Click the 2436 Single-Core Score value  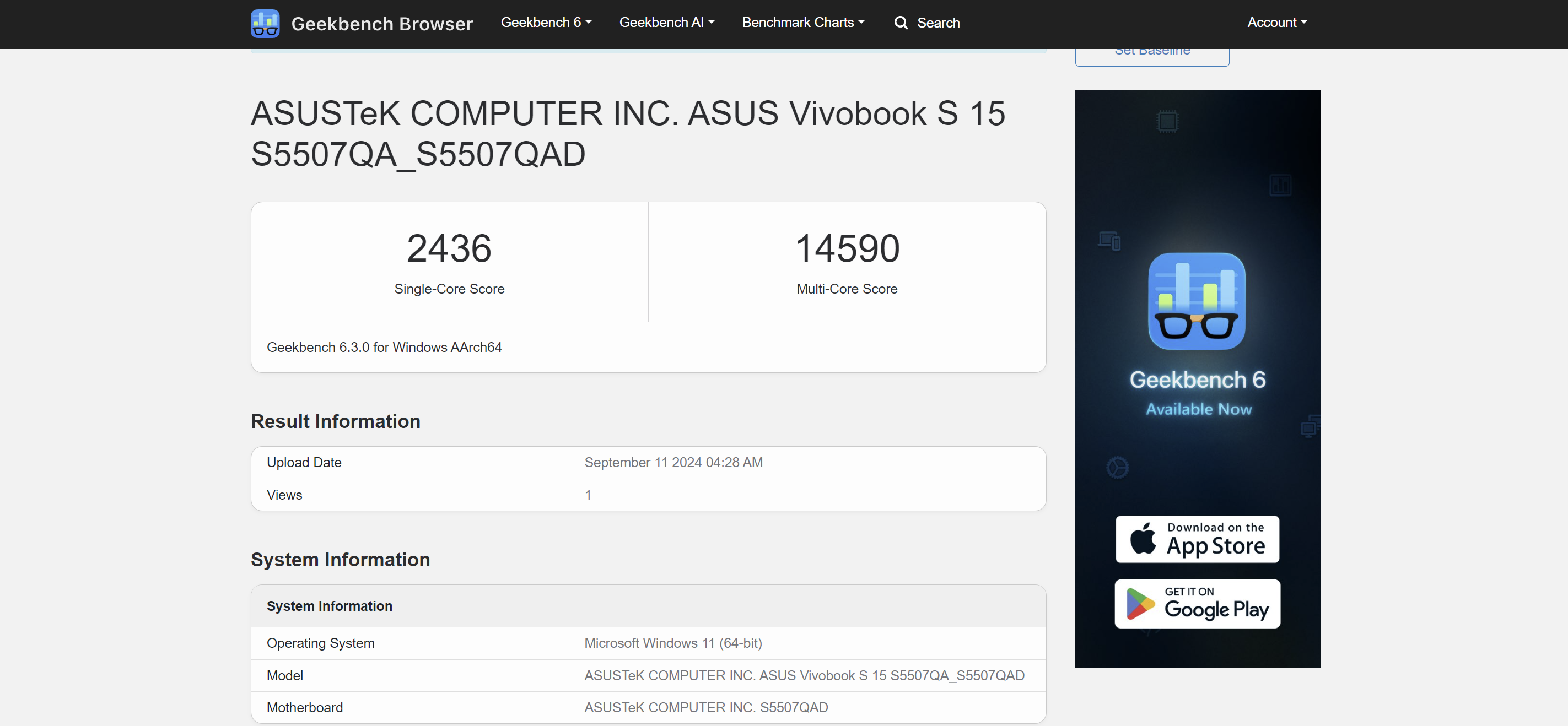[x=449, y=248]
